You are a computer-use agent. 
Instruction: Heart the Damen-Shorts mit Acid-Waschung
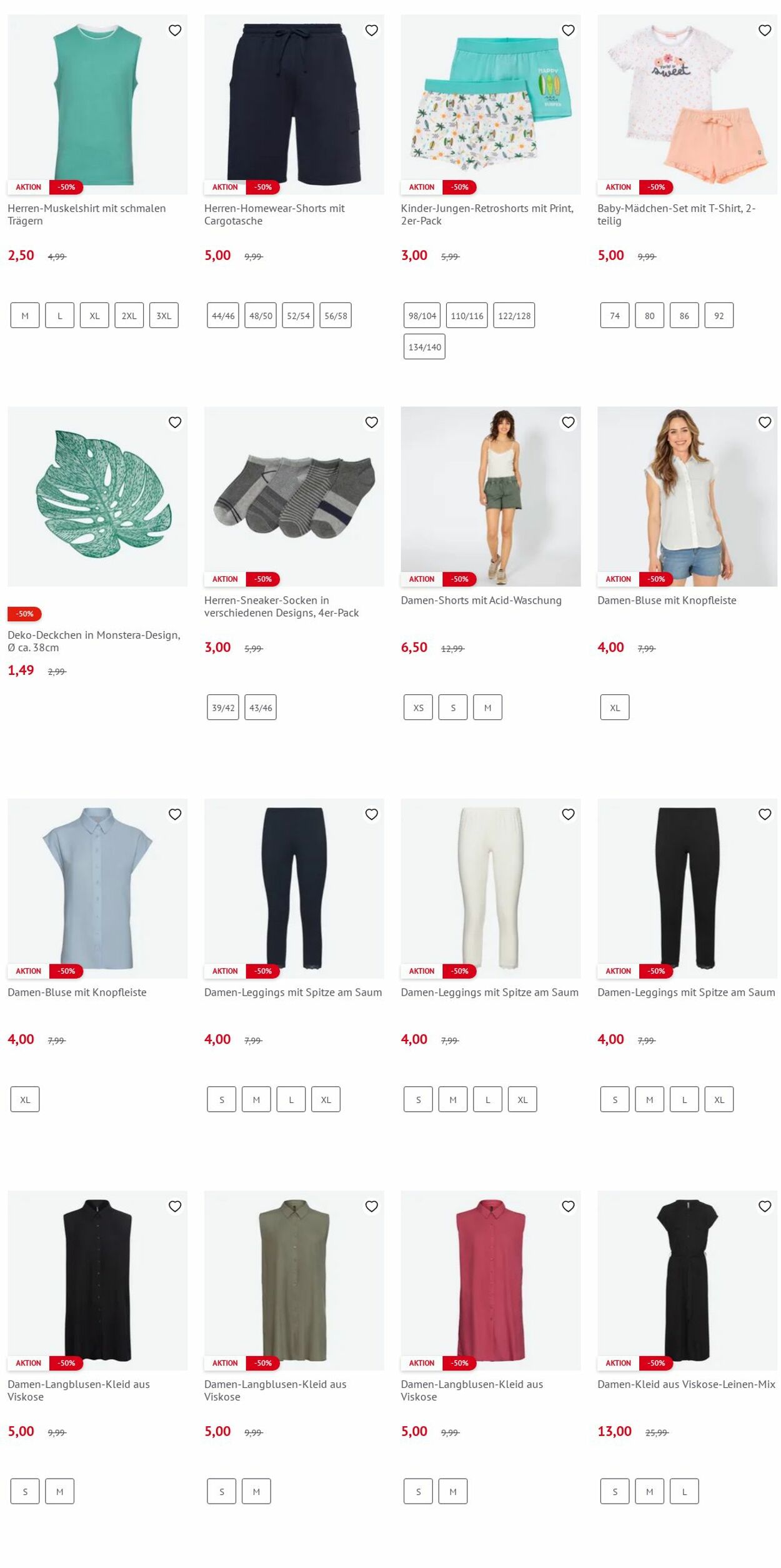coord(568,422)
